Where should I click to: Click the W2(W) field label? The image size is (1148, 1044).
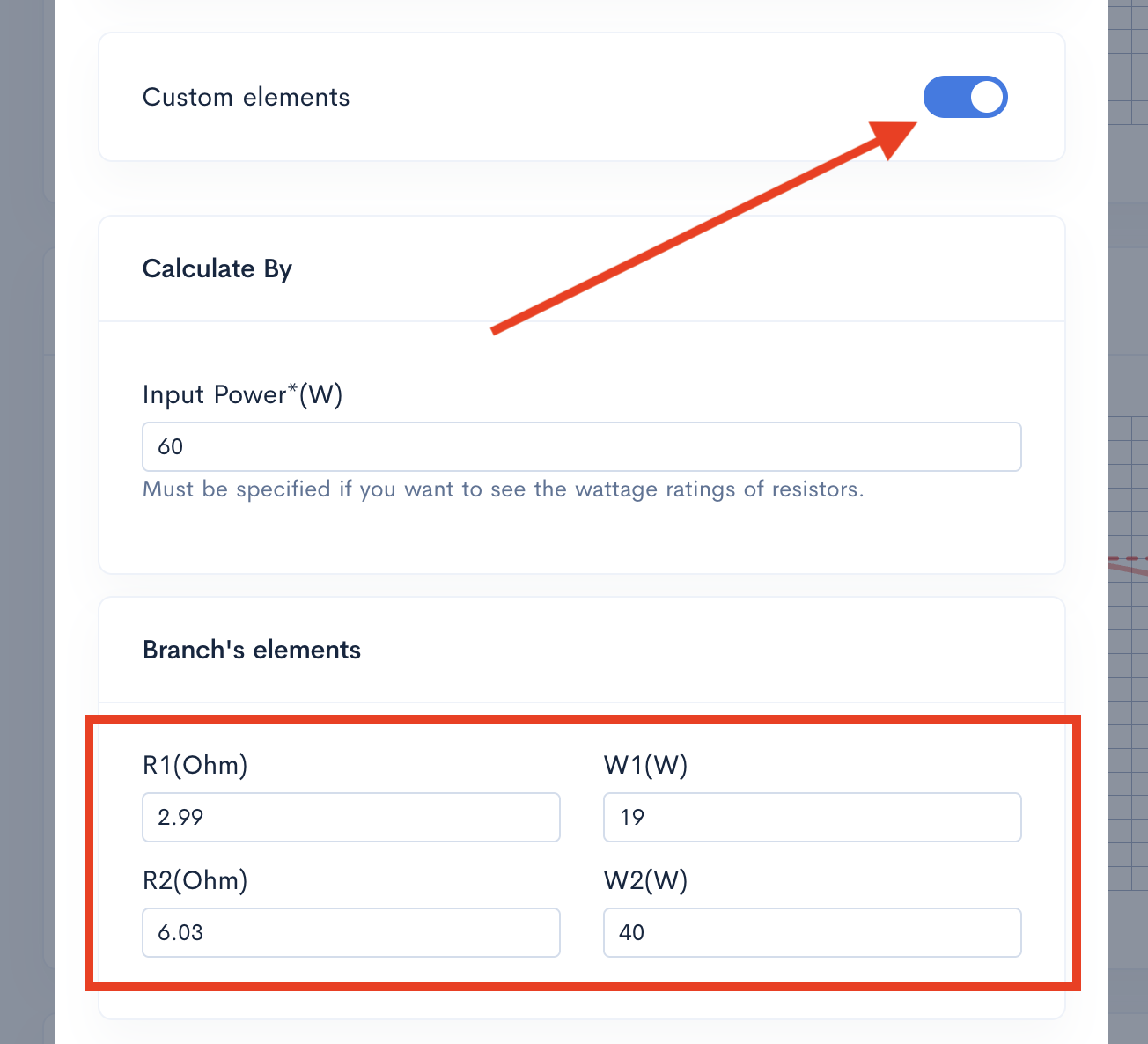pyautogui.click(x=645, y=880)
